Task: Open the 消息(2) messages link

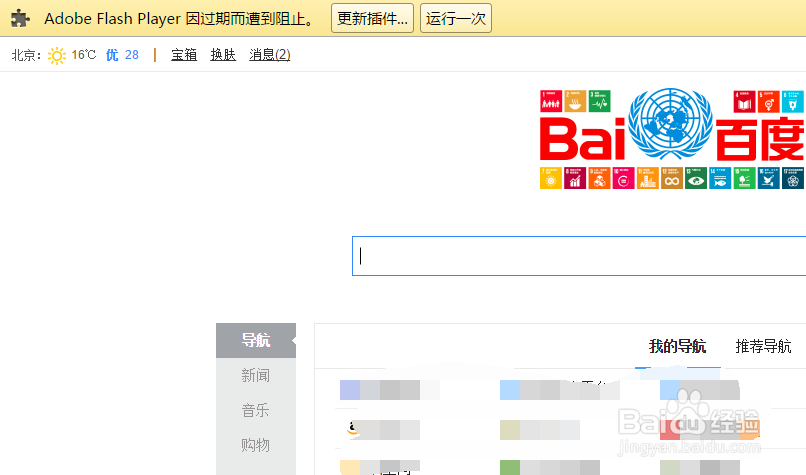Action: (x=270, y=54)
